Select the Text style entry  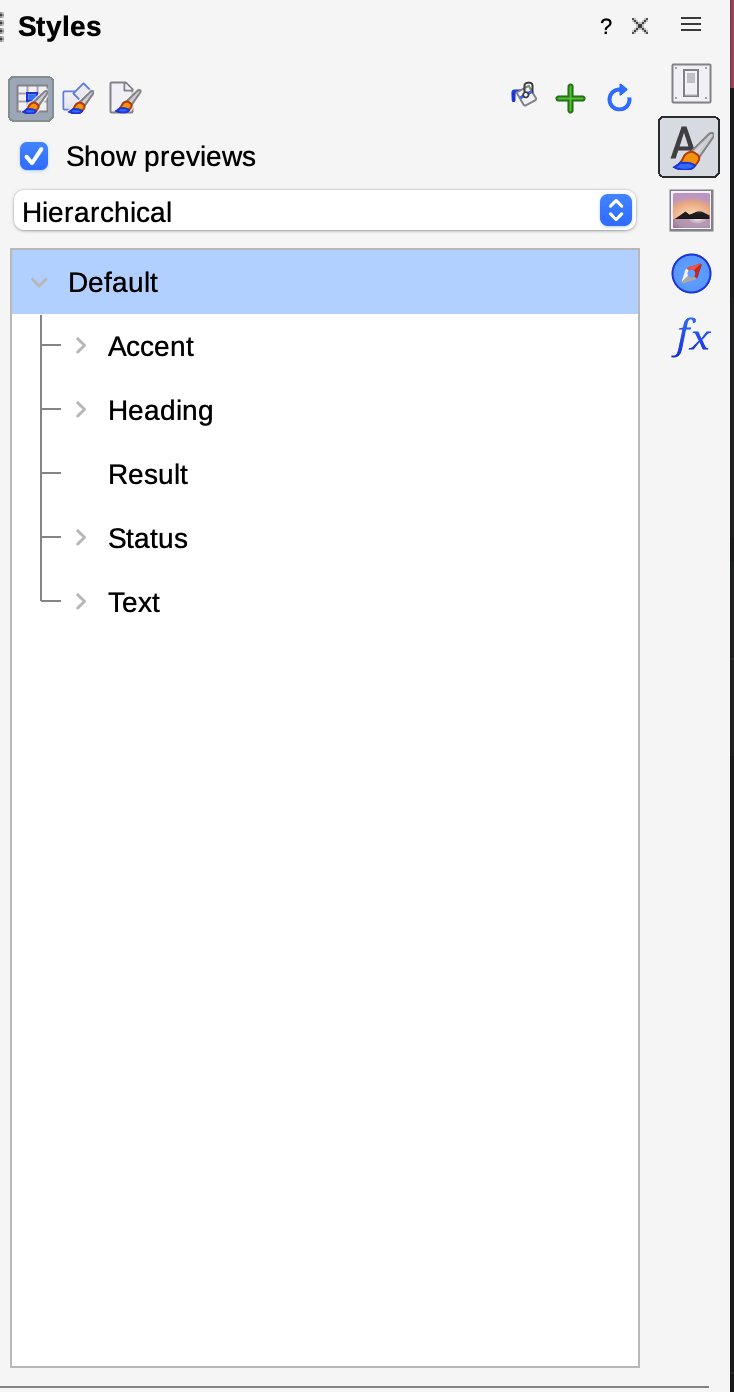click(134, 603)
